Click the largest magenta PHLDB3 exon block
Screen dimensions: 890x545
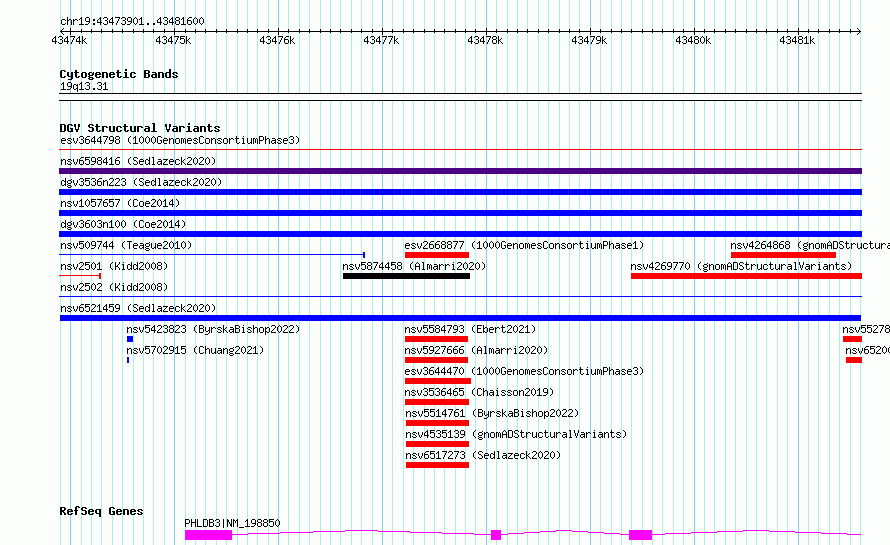pos(208,535)
